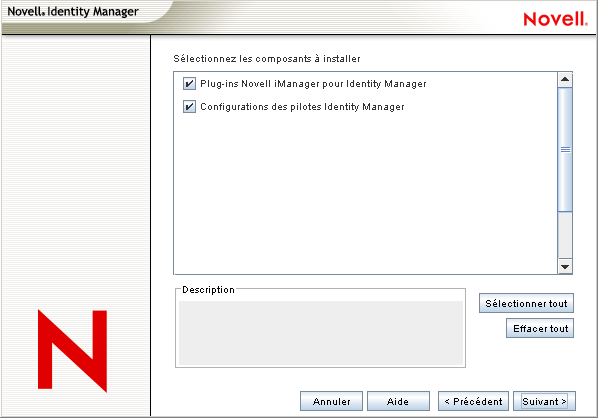Select the 'Configurations des pilotes Identity Manager' text

(302, 107)
